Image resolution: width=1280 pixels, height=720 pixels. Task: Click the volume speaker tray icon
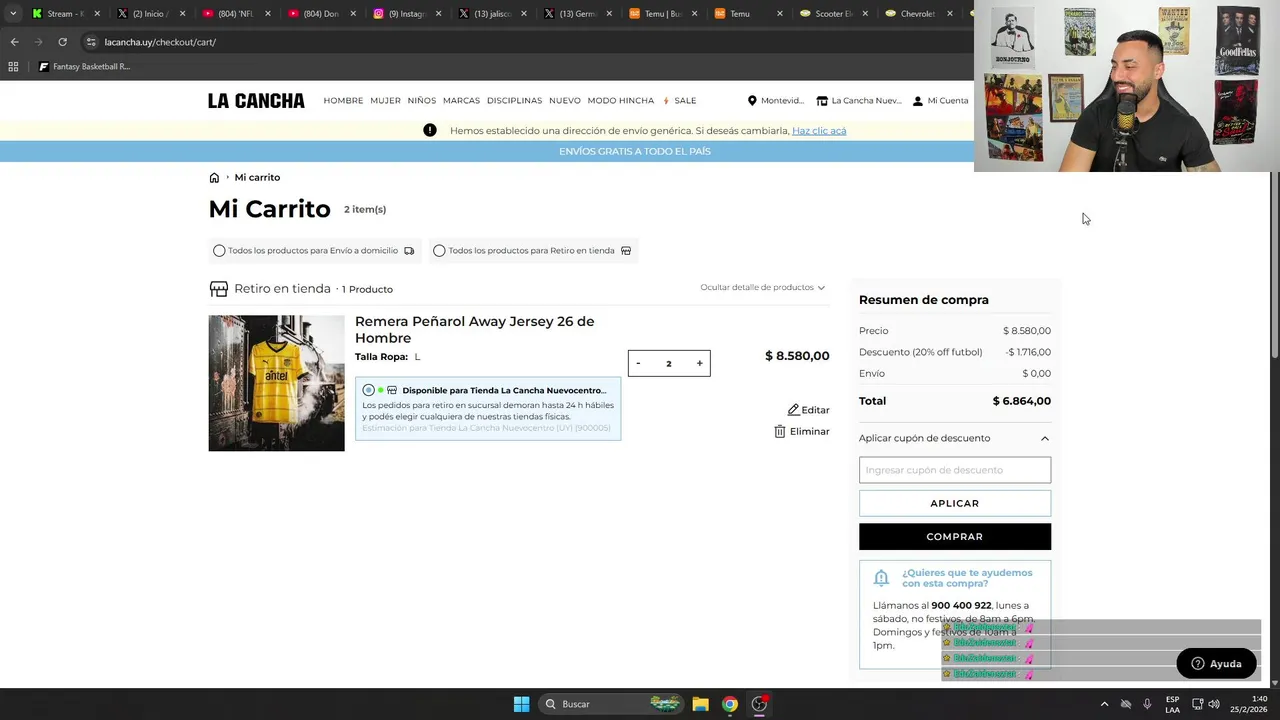pyautogui.click(x=1214, y=704)
